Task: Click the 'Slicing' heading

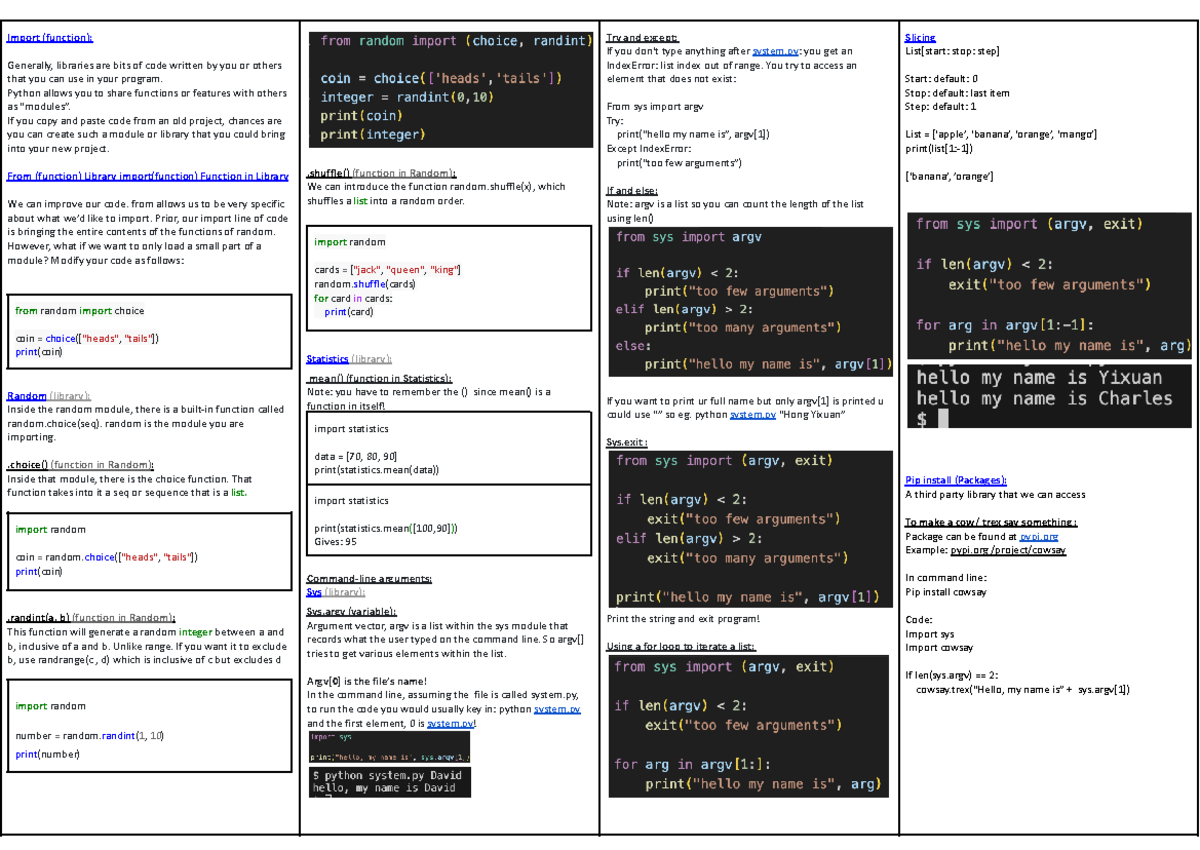Action: click(x=920, y=38)
